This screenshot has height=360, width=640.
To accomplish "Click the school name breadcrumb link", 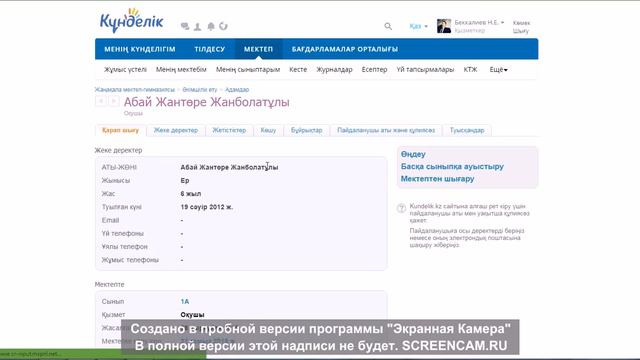I will (x=135, y=89).
